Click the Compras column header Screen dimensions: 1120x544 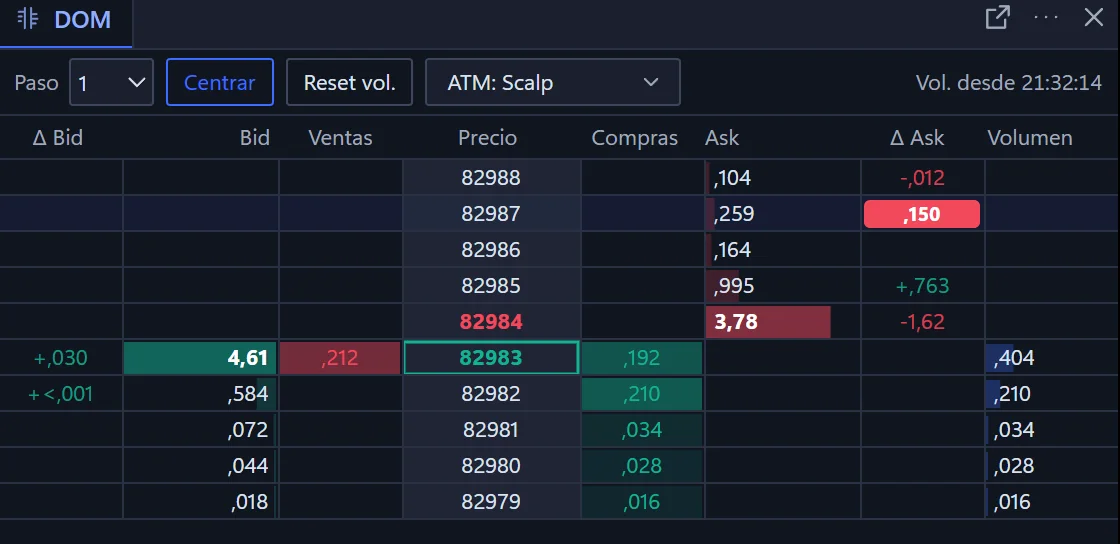634,138
